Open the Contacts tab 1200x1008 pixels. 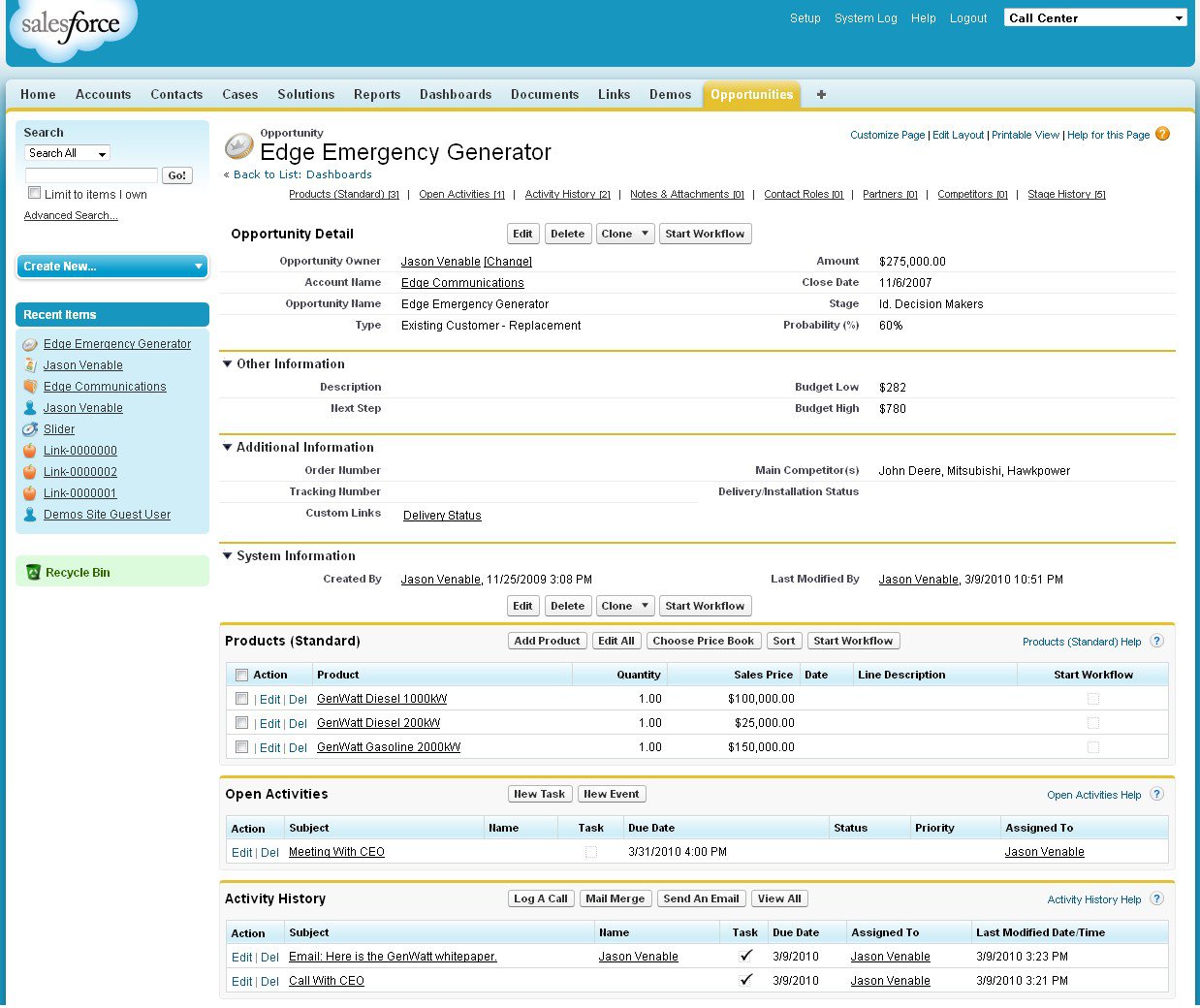(x=176, y=94)
